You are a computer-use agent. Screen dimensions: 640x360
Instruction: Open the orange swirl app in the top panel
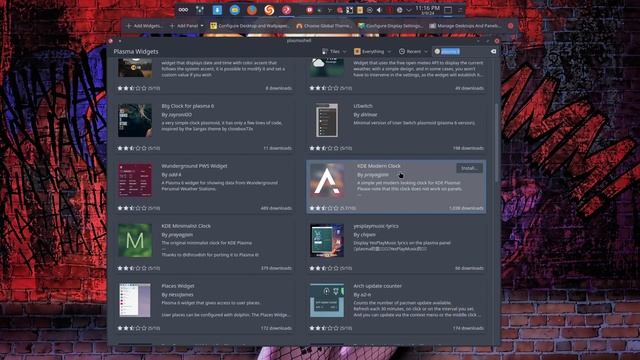269,10
